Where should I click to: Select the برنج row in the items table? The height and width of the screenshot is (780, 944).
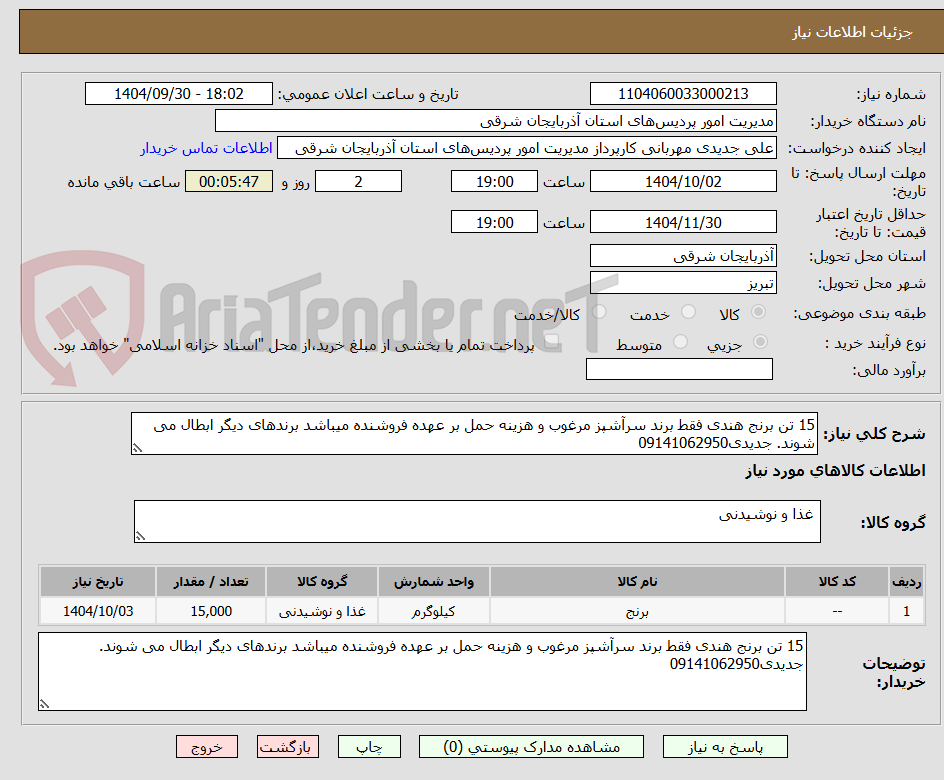pos(470,611)
